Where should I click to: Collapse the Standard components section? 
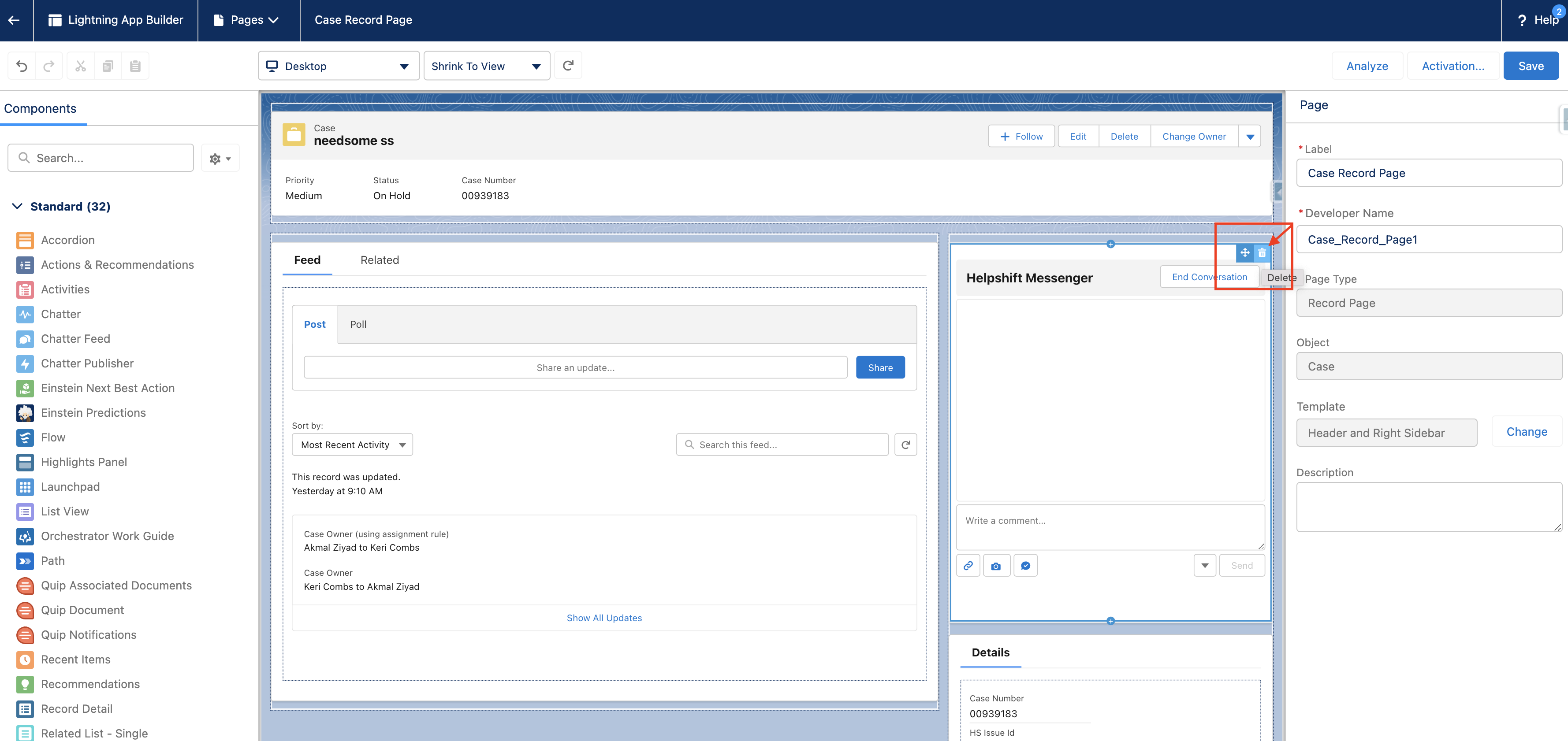coord(17,206)
